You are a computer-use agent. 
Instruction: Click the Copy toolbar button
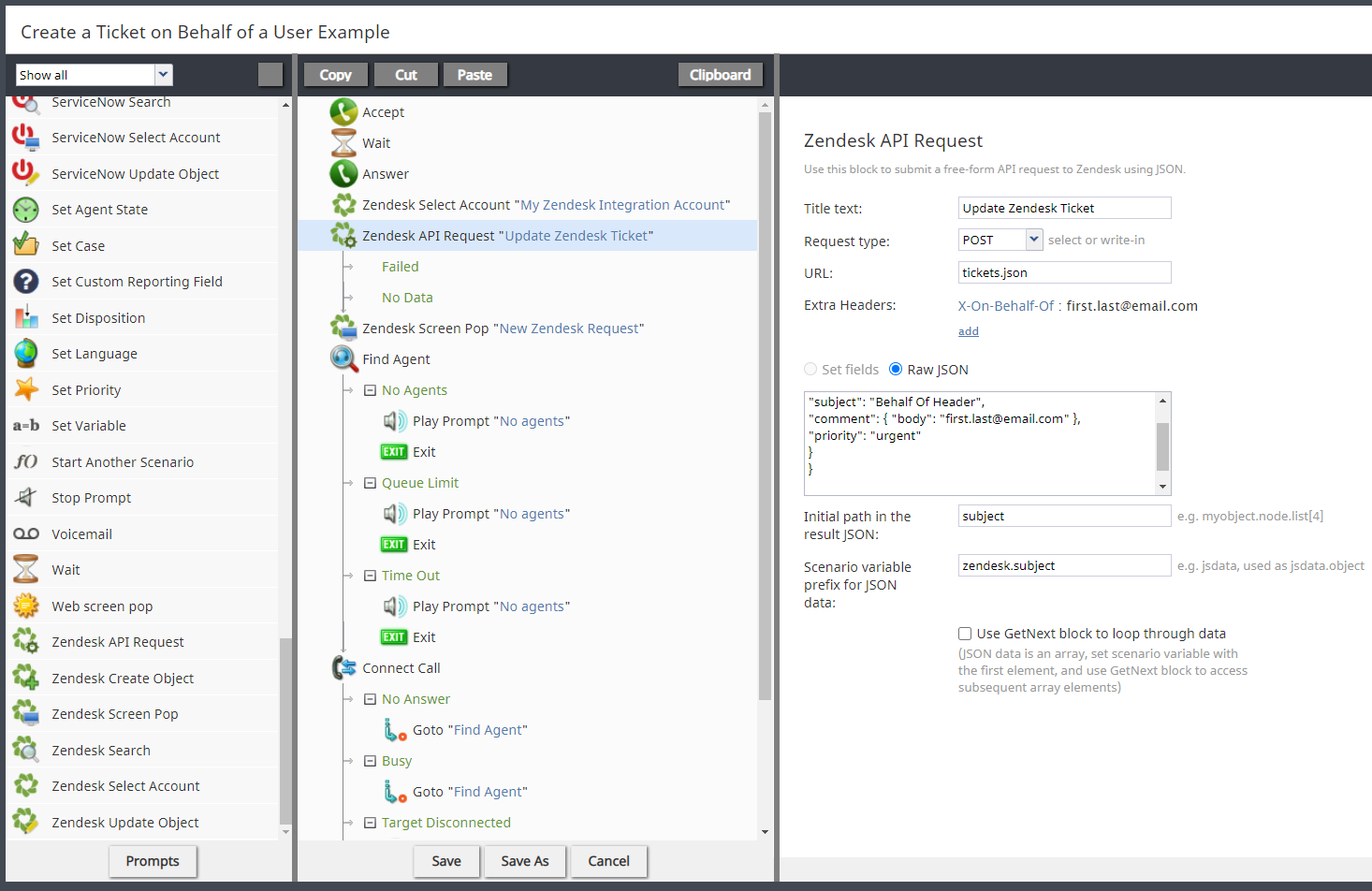coord(336,75)
